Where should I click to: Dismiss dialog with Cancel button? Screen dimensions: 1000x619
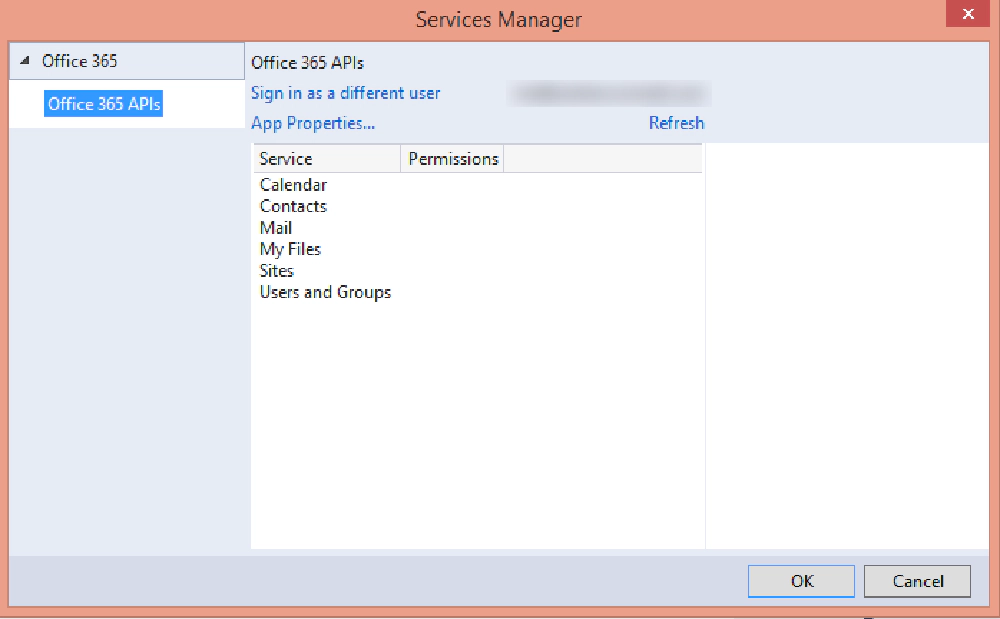917,581
